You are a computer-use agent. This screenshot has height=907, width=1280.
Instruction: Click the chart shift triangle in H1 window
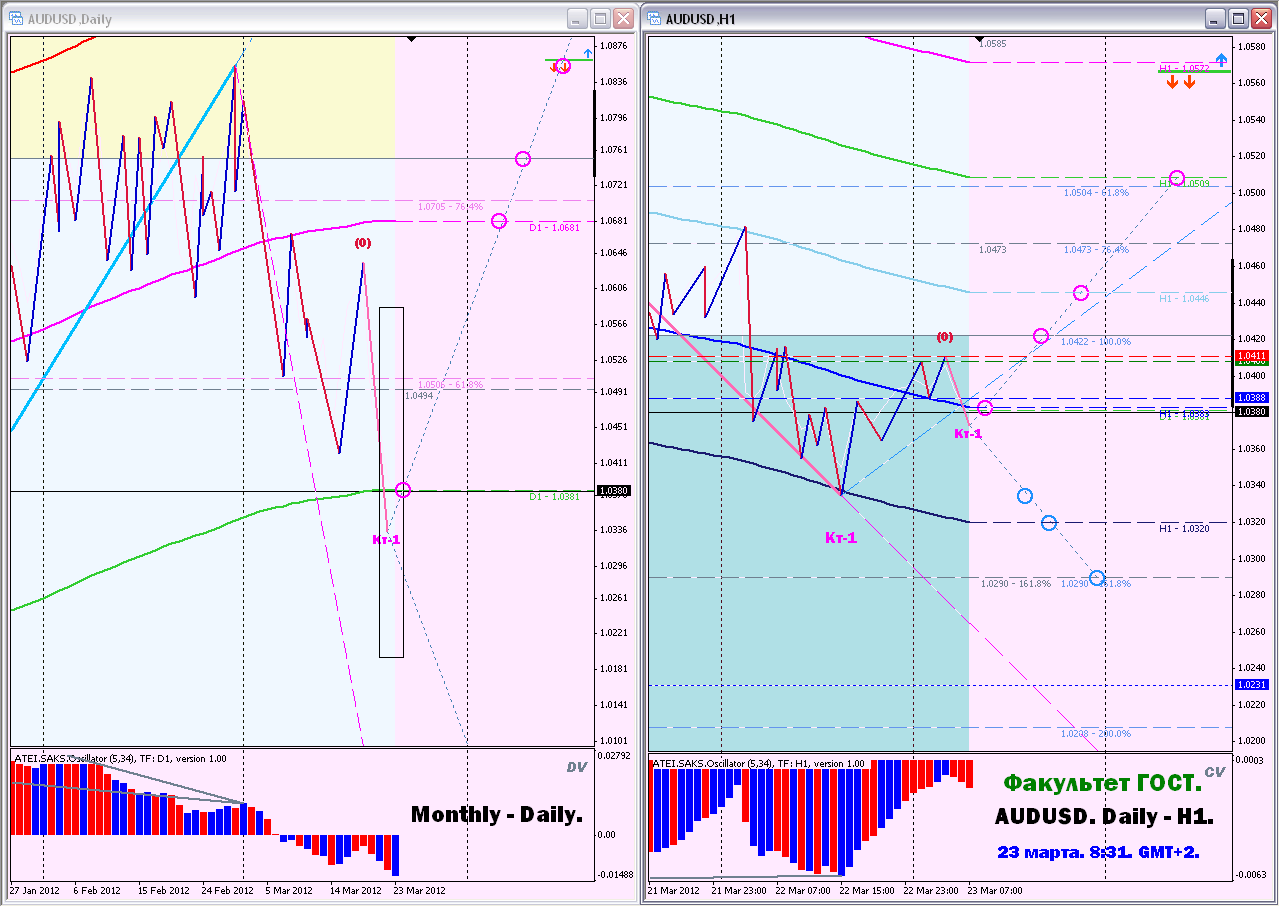tap(979, 40)
